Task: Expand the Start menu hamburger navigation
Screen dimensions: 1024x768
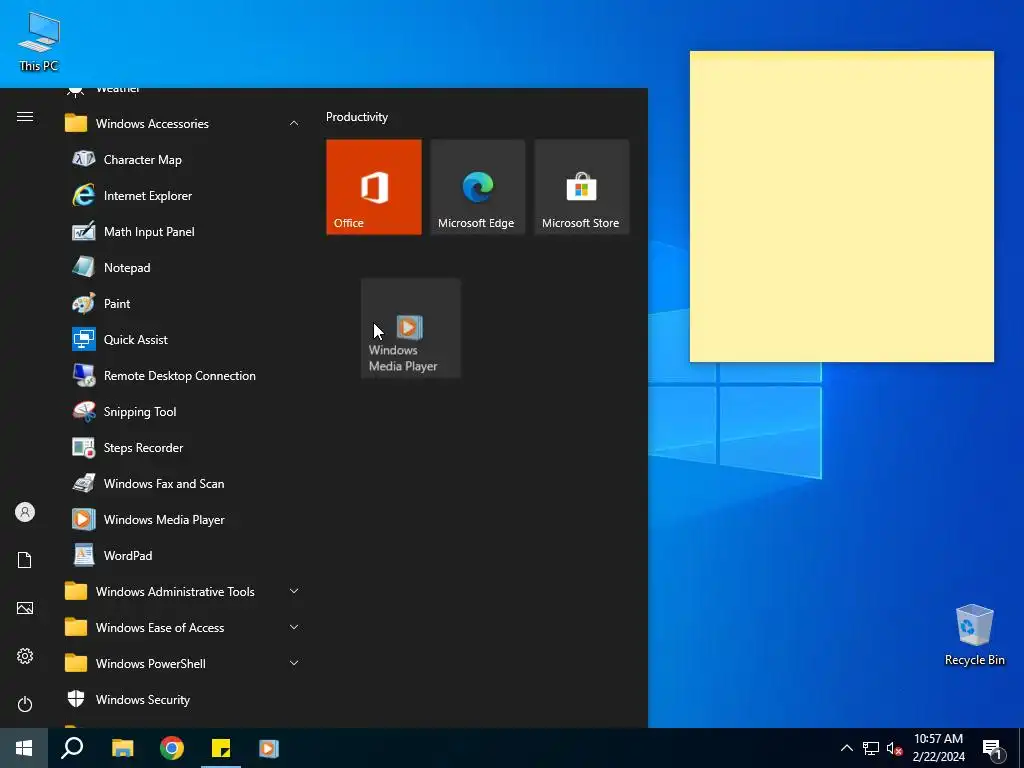Action: [25, 117]
